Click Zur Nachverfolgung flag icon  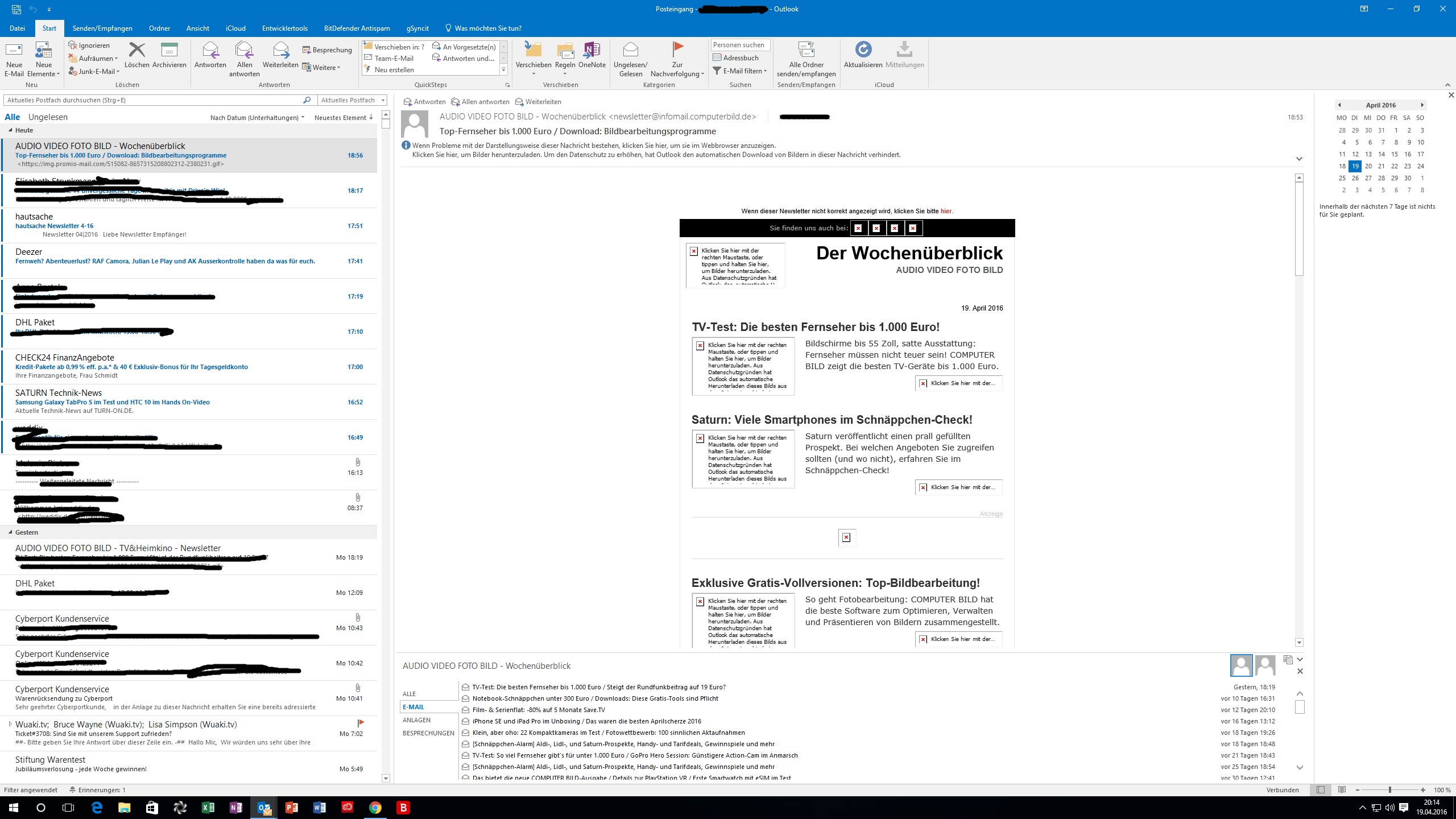click(x=677, y=49)
